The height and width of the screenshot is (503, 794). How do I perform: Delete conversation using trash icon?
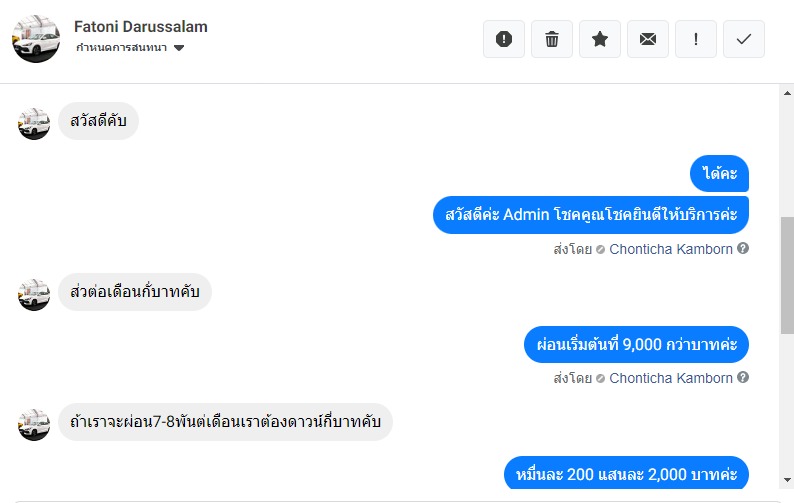[x=552, y=39]
